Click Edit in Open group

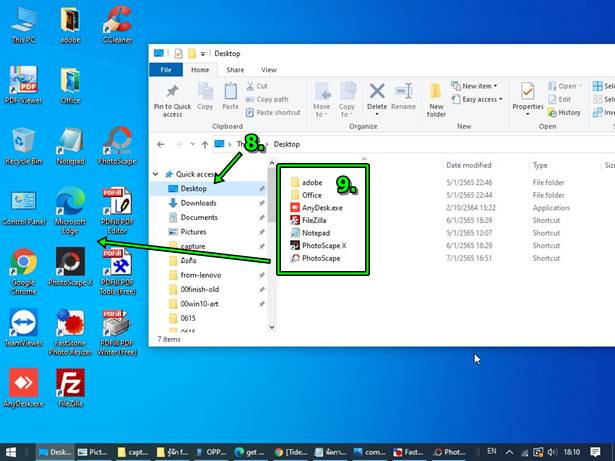560,99
